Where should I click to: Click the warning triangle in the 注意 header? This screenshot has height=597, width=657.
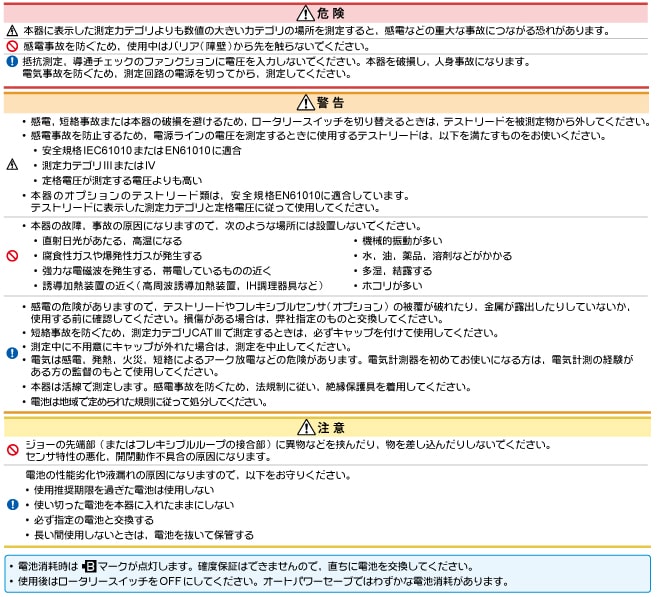(x=306, y=428)
